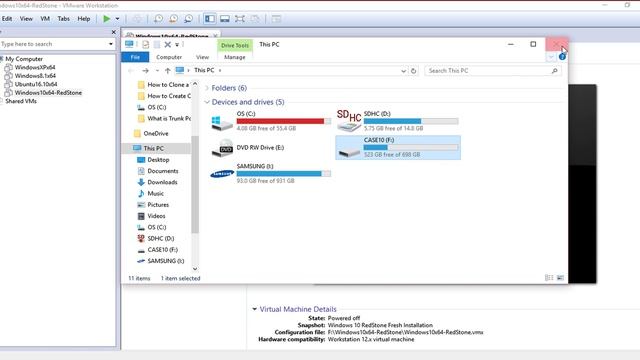
Task: Switch to details view icon in status bar
Action: pyautogui.click(x=549, y=278)
